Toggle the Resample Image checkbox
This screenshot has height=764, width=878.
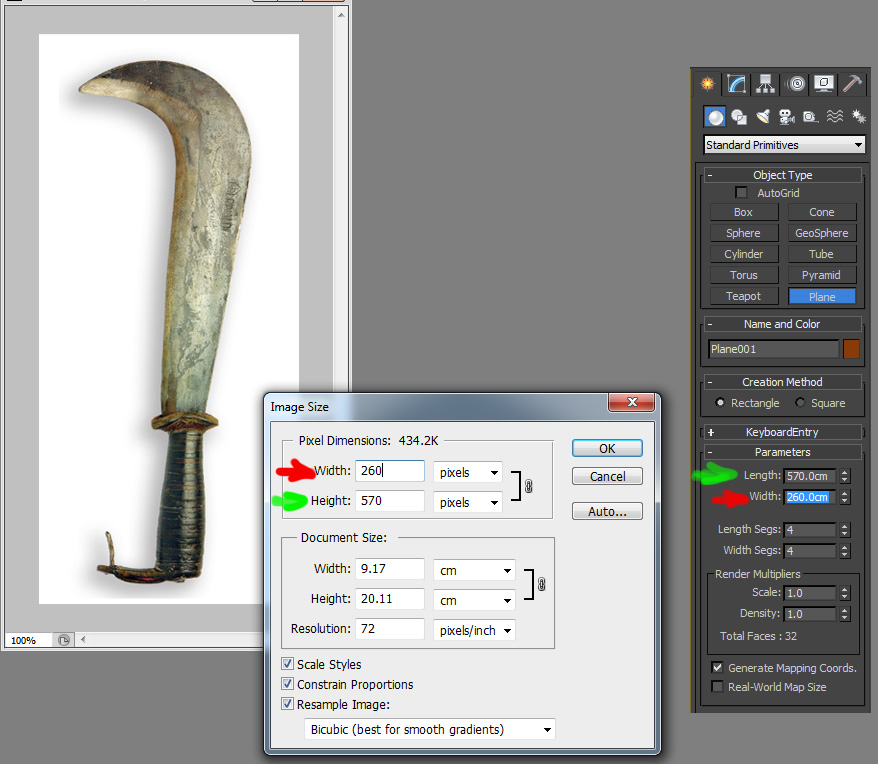pyautogui.click(x=287, y=704)
